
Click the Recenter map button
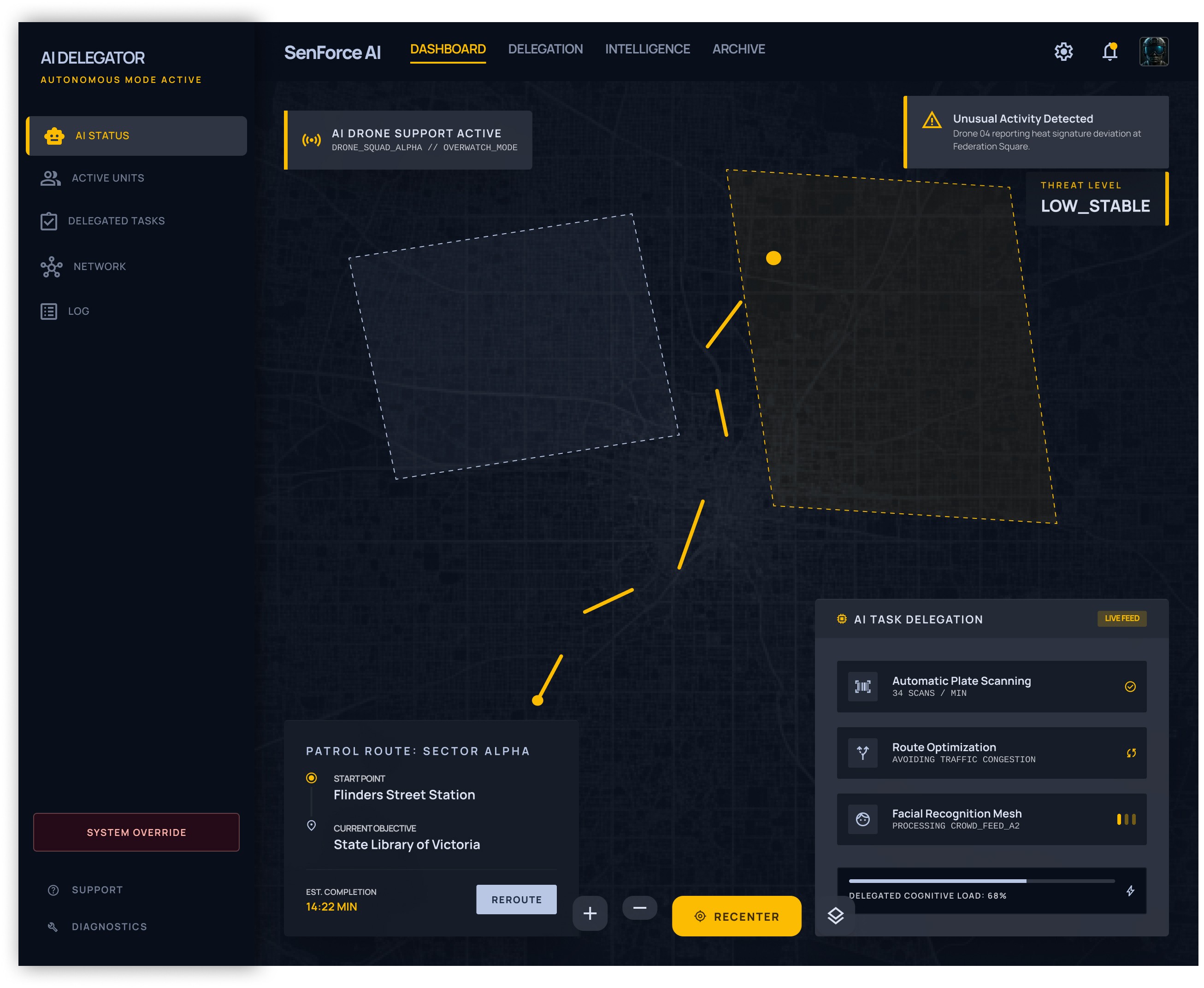736,916
